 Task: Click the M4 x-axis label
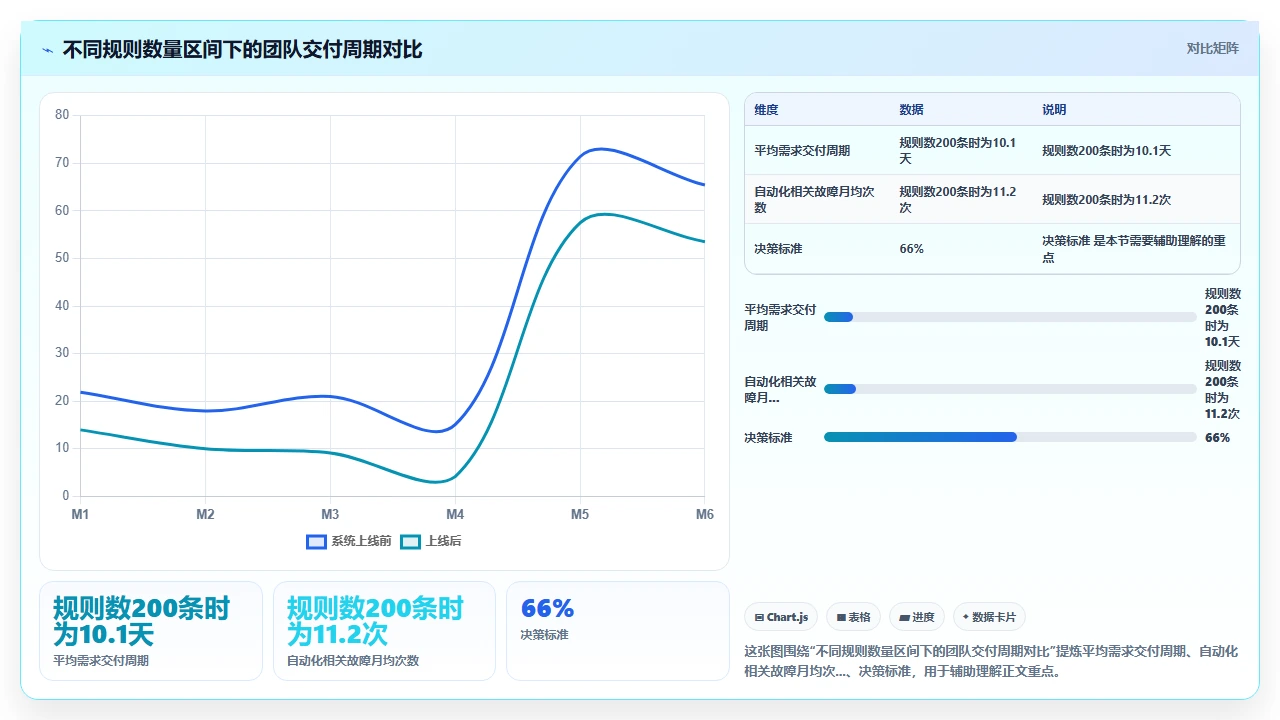pos(455,514)
